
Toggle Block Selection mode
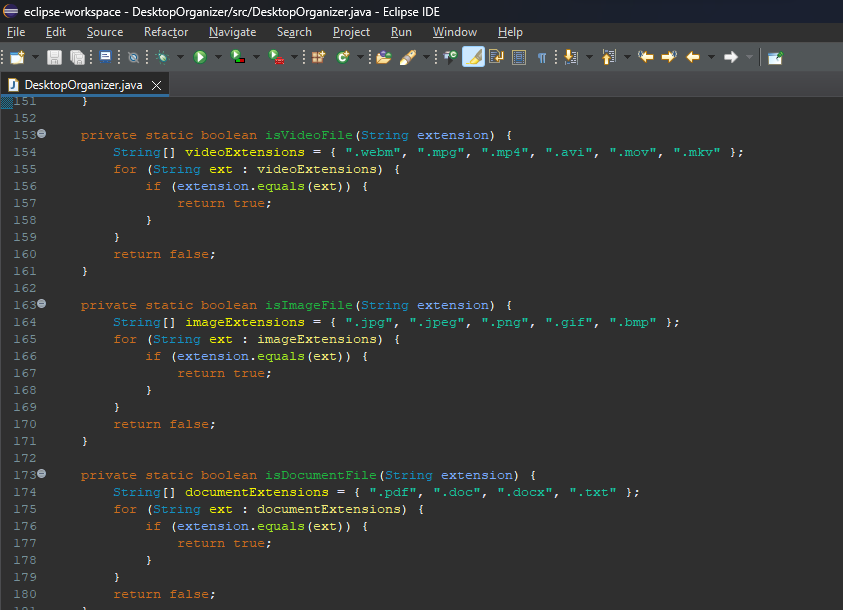[x=519, y=57]
